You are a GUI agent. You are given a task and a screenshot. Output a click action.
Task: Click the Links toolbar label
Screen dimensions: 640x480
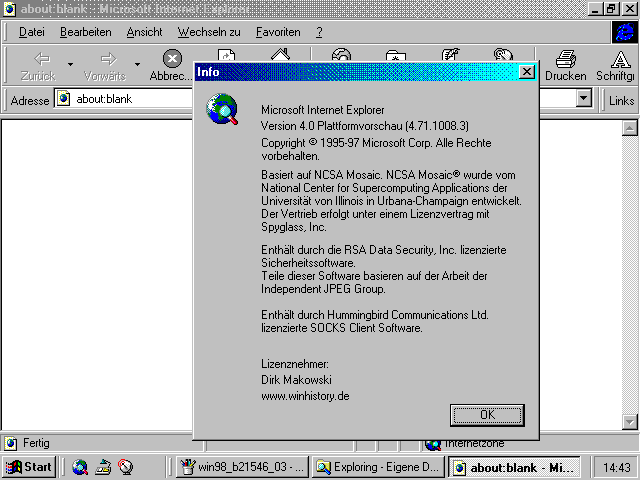pos(621,100)
